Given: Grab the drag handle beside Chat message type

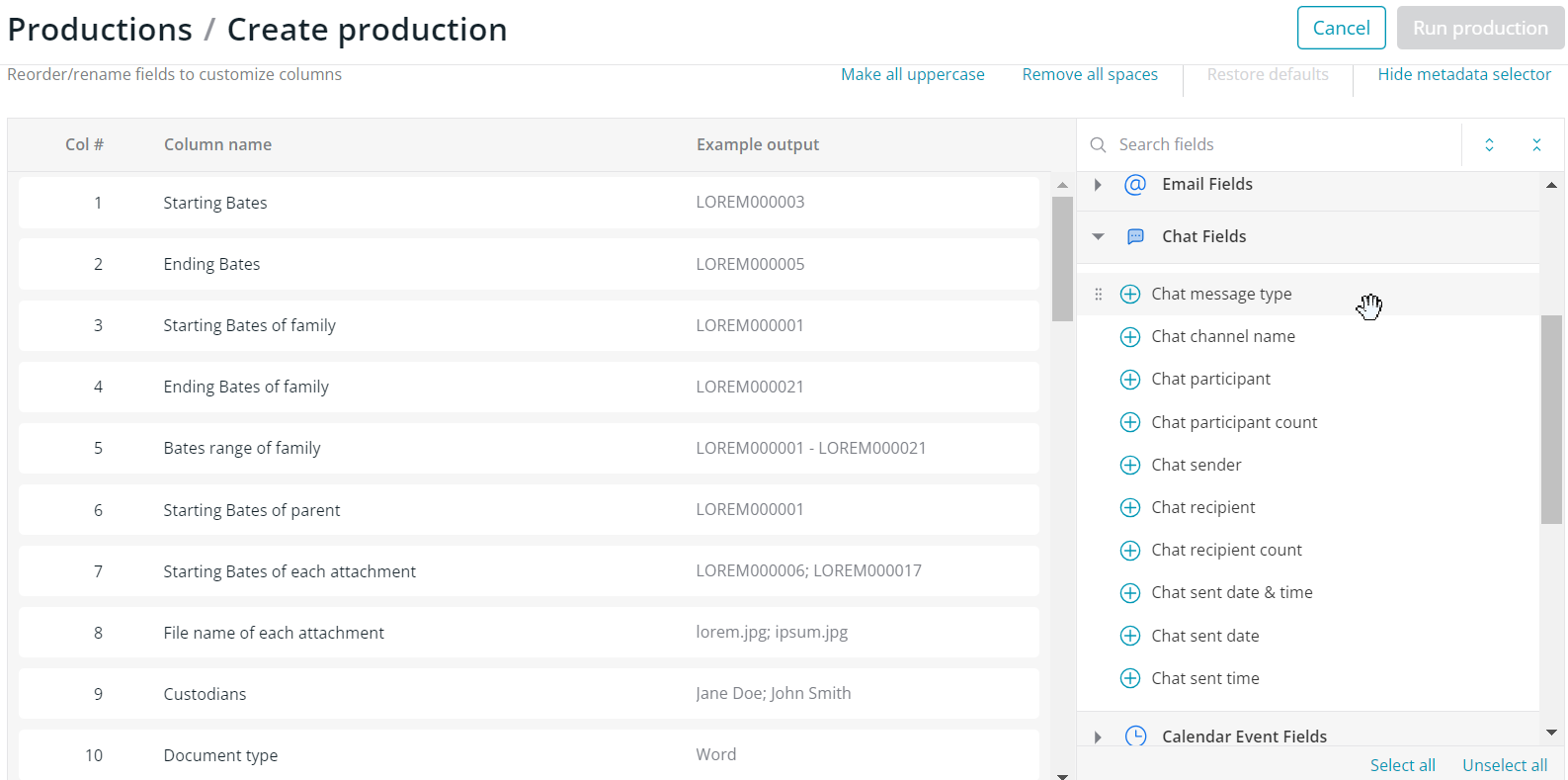Looking at the screenshot, I should pos(1099,294).
